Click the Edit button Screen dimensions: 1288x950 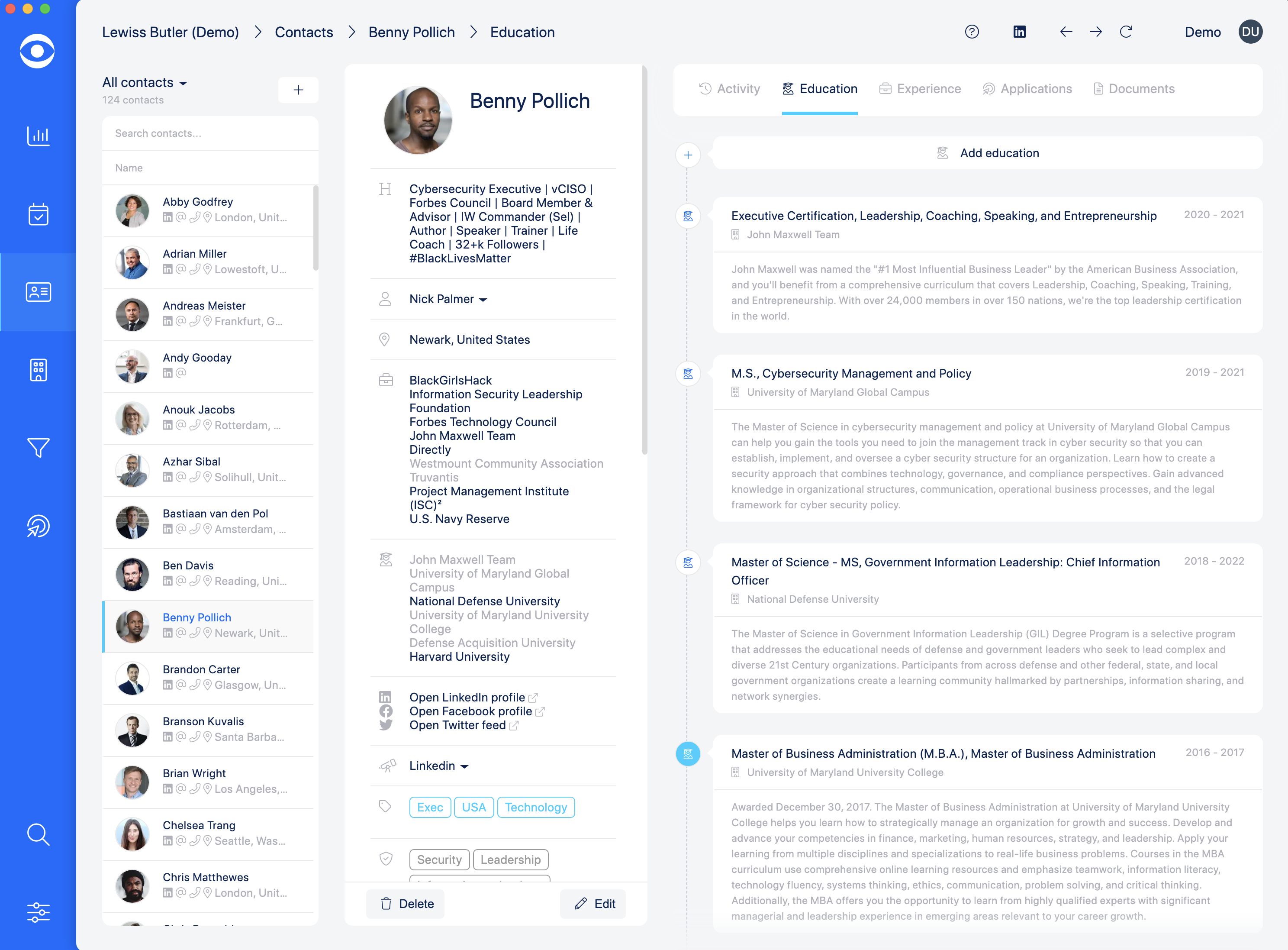tap(594, 903)
